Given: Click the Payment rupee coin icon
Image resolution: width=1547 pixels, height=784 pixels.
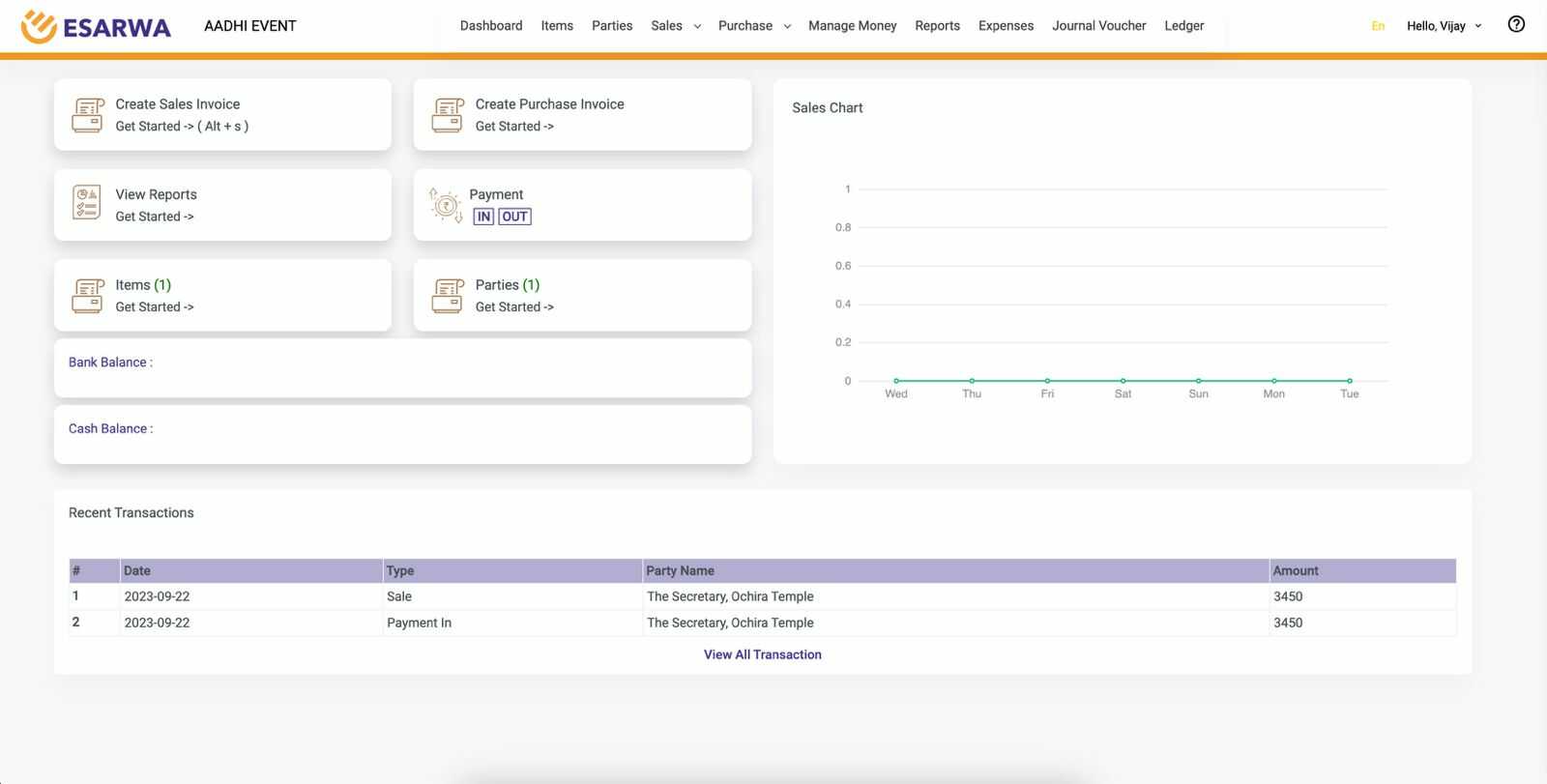Looking at the screenshot, I should tap(446, 205).
